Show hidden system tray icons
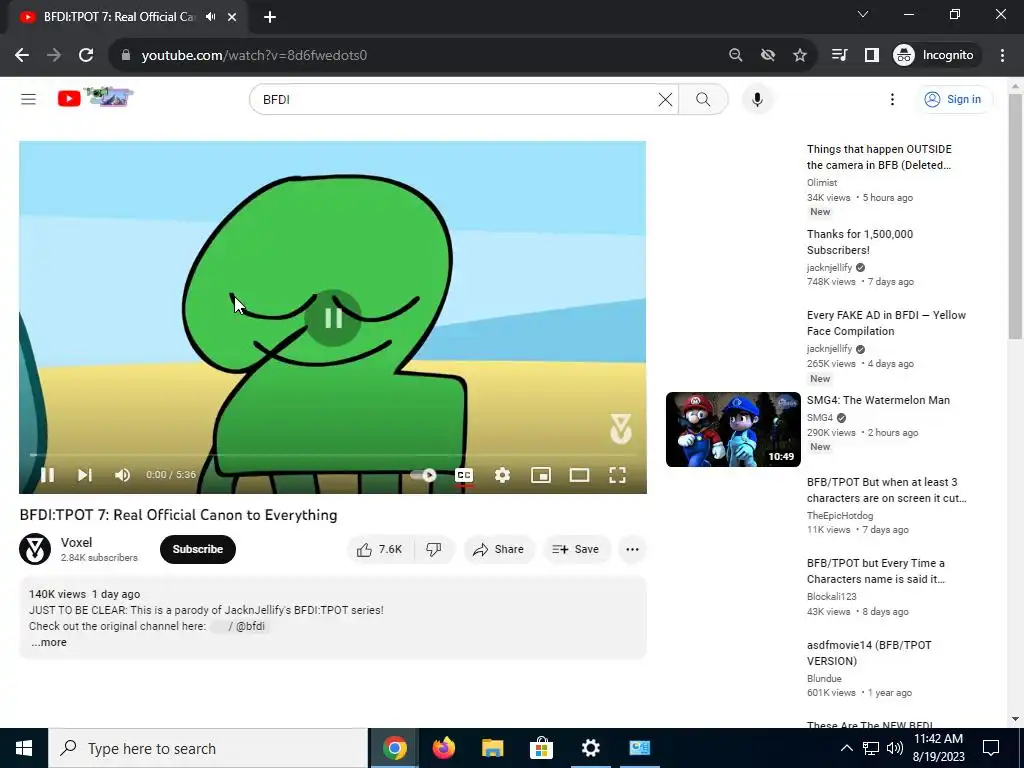The width and height of the screenshot is (1024, 768). [846, 748]
